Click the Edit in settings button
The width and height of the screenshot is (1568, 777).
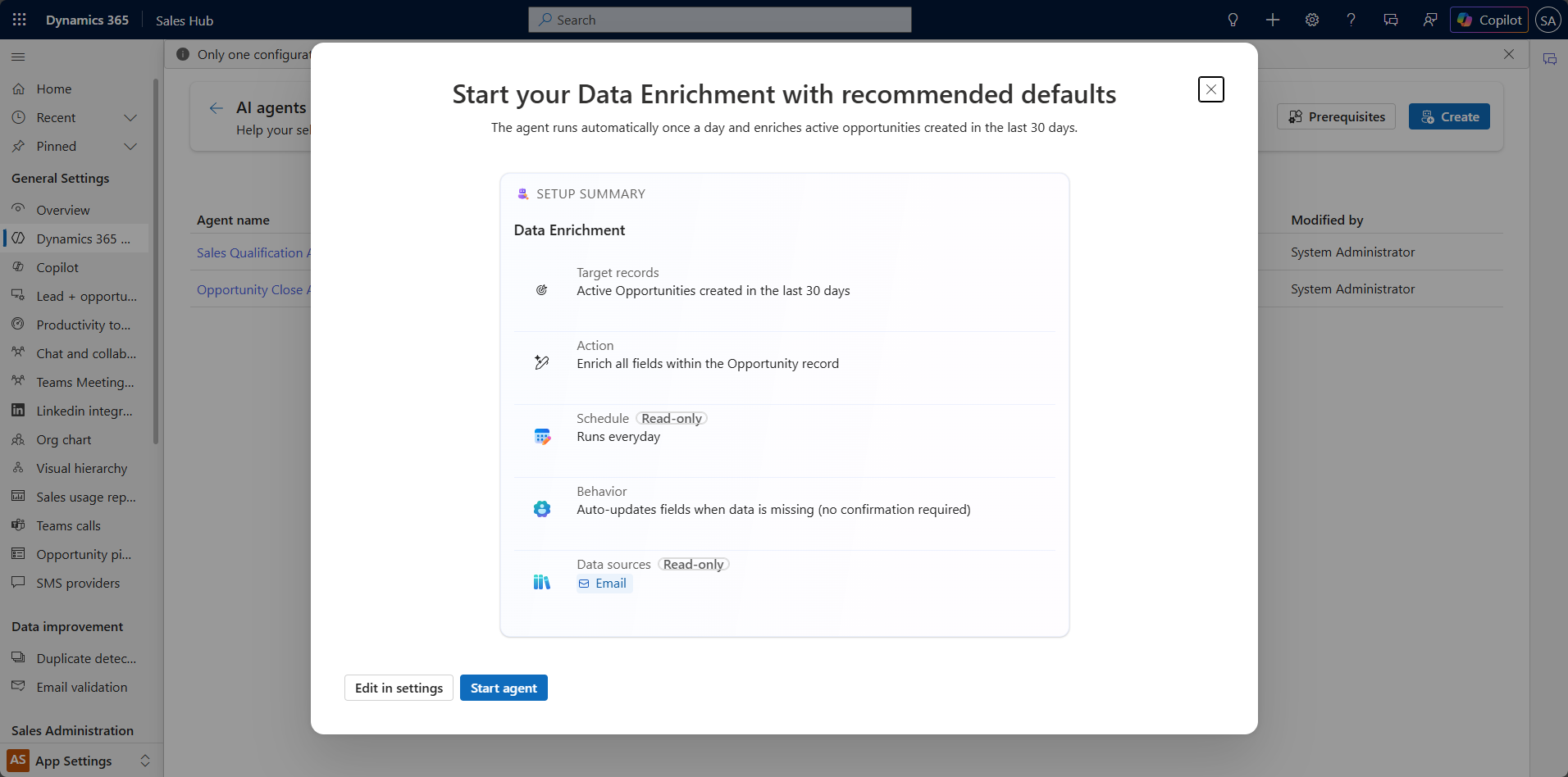[x=399, y=688]
